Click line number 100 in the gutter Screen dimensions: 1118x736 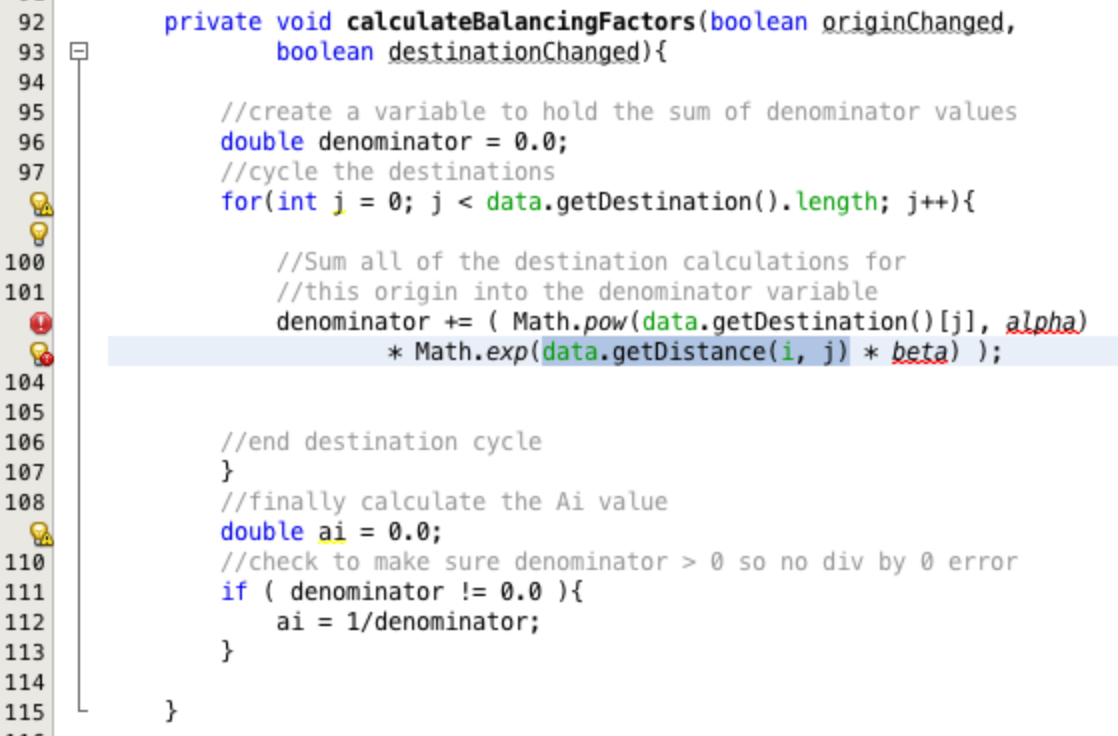(x=25, y=262)
